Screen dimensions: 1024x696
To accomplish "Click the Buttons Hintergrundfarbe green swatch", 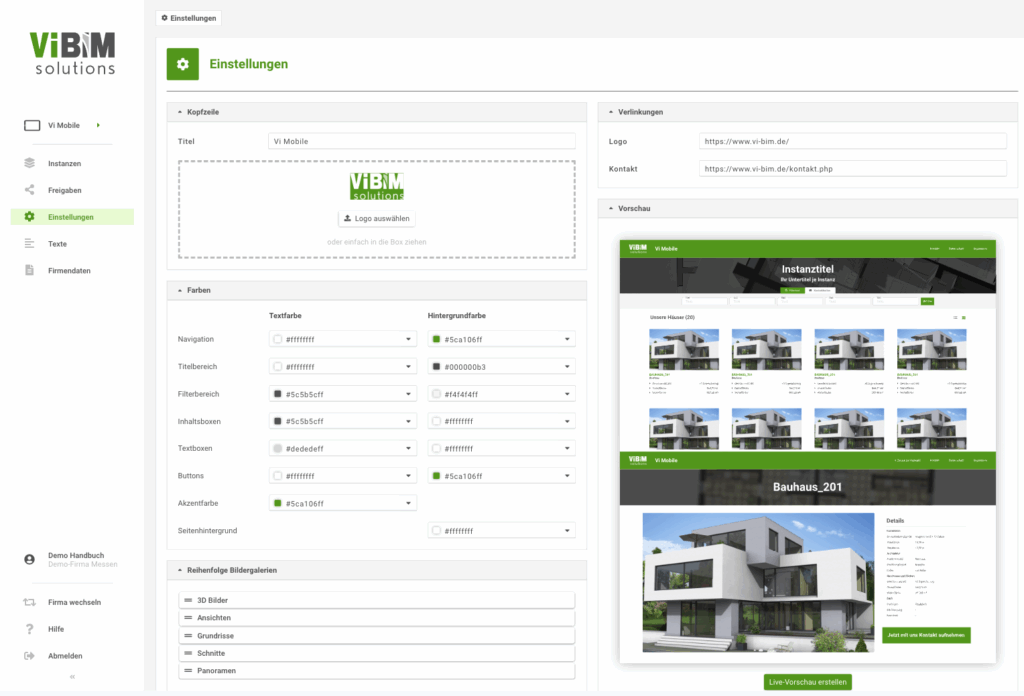I will (436, 476).
